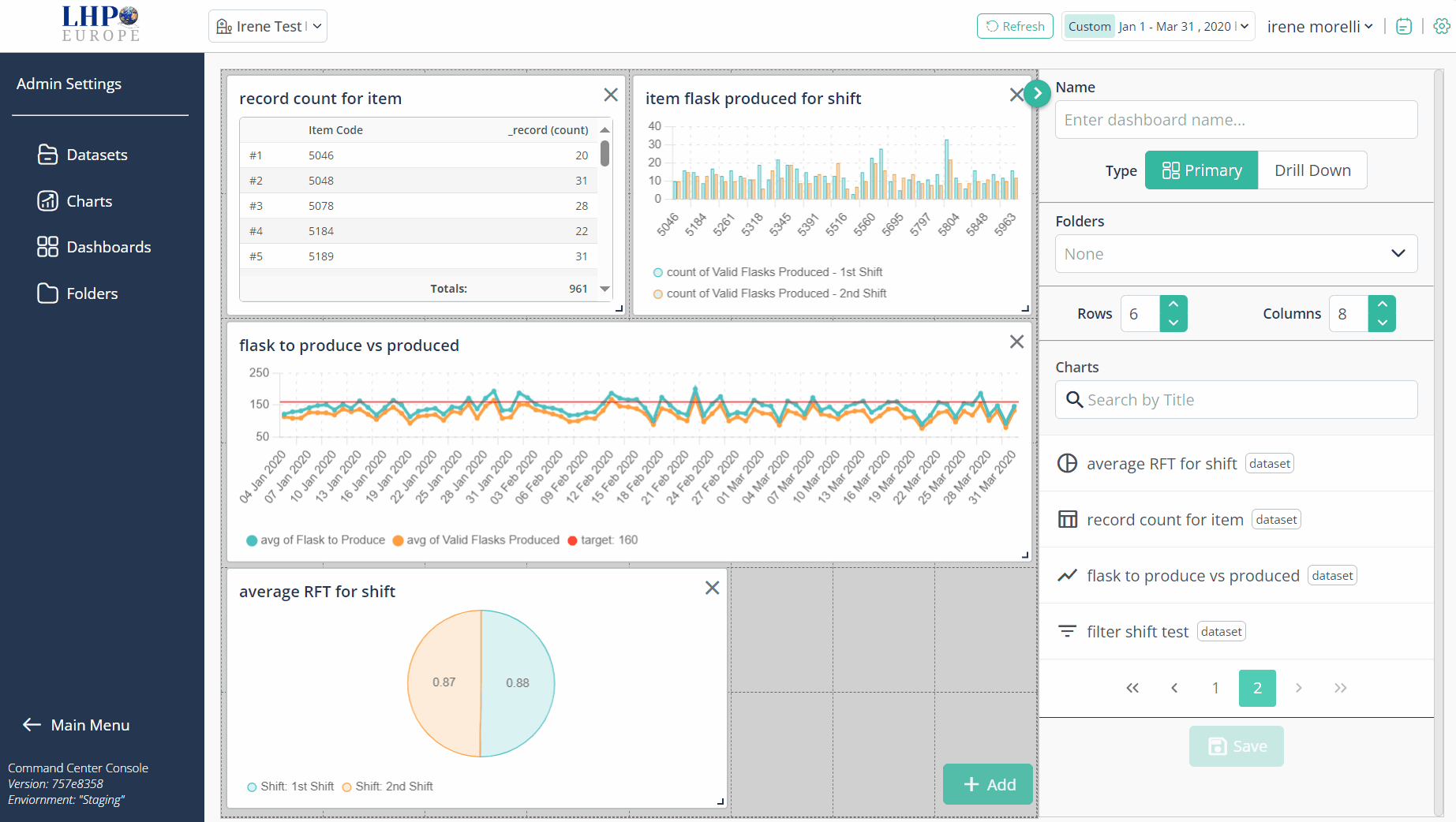Click the table icon for record count
1456x822 pixels.
tap(1067, 519)
